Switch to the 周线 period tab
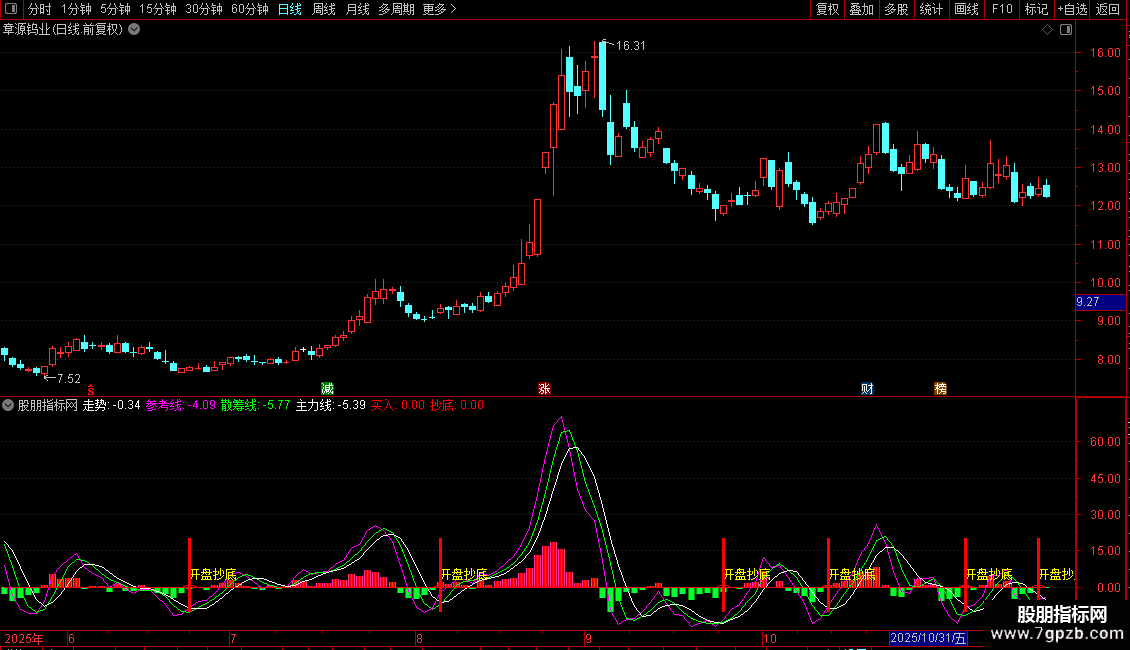 point(324,9)
